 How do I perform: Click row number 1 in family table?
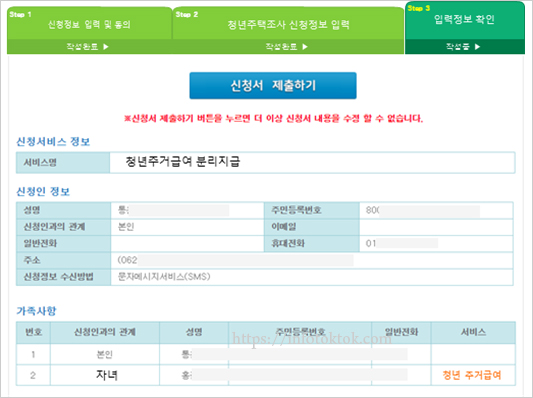tap(33, 354)
